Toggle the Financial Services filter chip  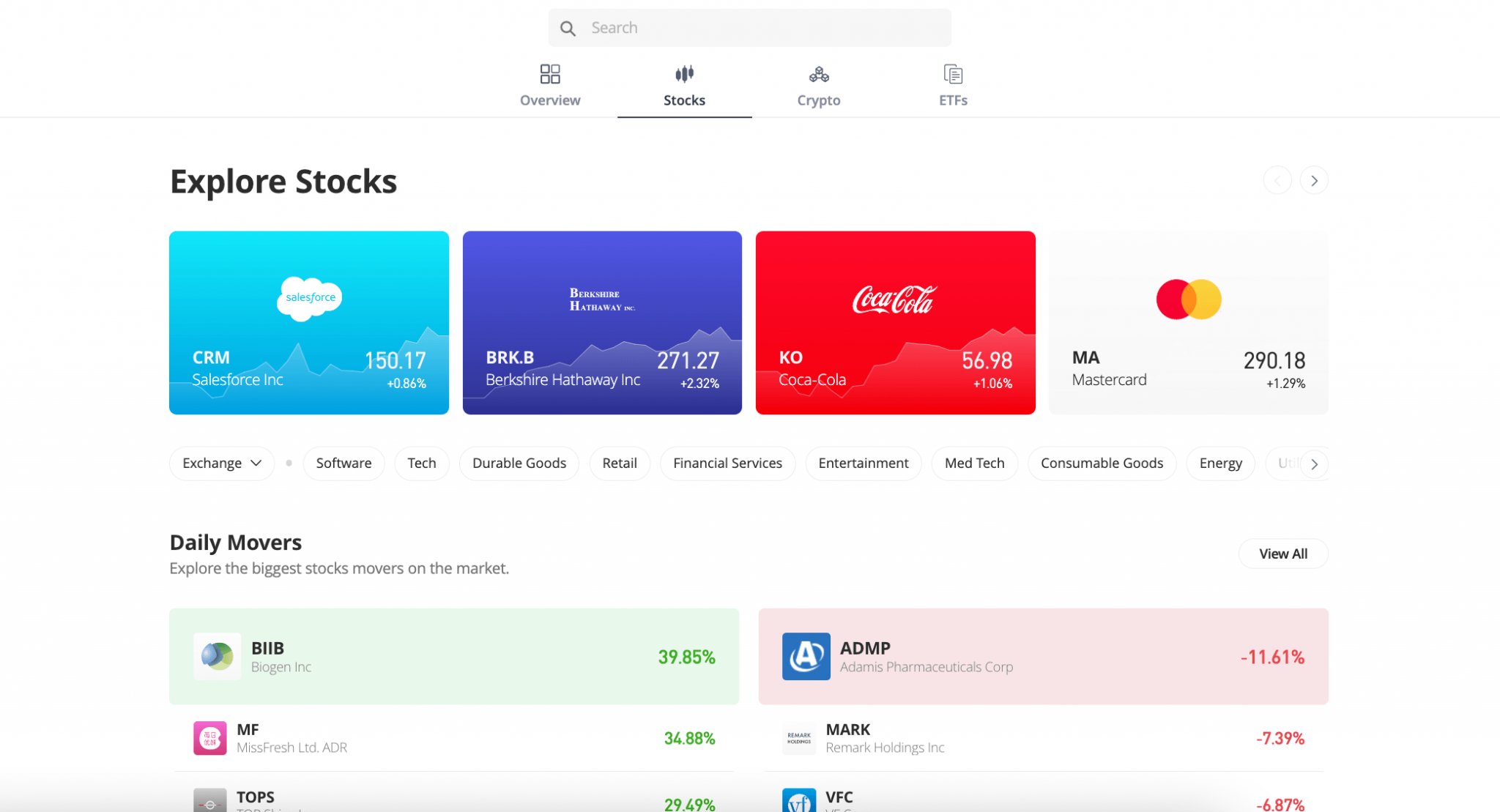tap(727, 463)
